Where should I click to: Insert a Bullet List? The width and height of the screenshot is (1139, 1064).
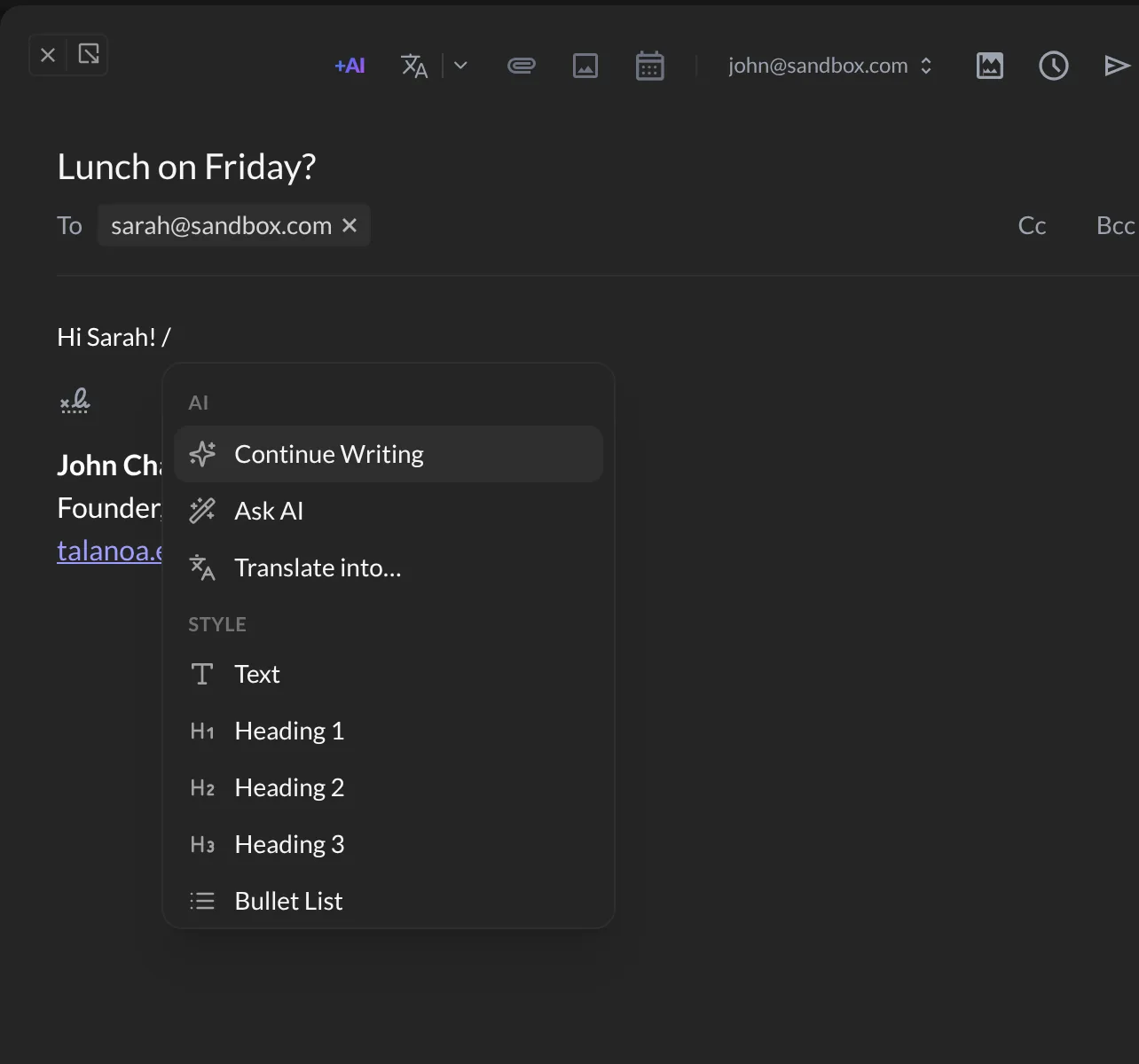pos(389,901)
